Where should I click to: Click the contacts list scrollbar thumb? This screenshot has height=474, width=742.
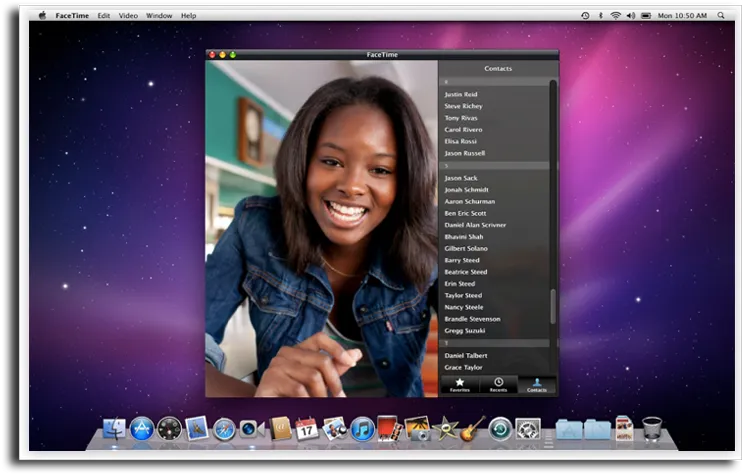click(x=553, y=307)
